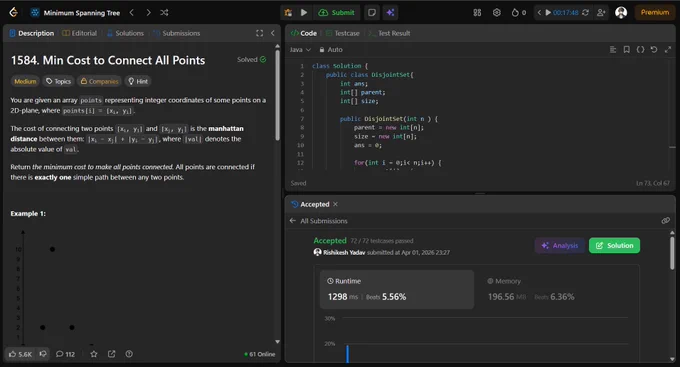Go back to All Submissions

pos(319,221)
